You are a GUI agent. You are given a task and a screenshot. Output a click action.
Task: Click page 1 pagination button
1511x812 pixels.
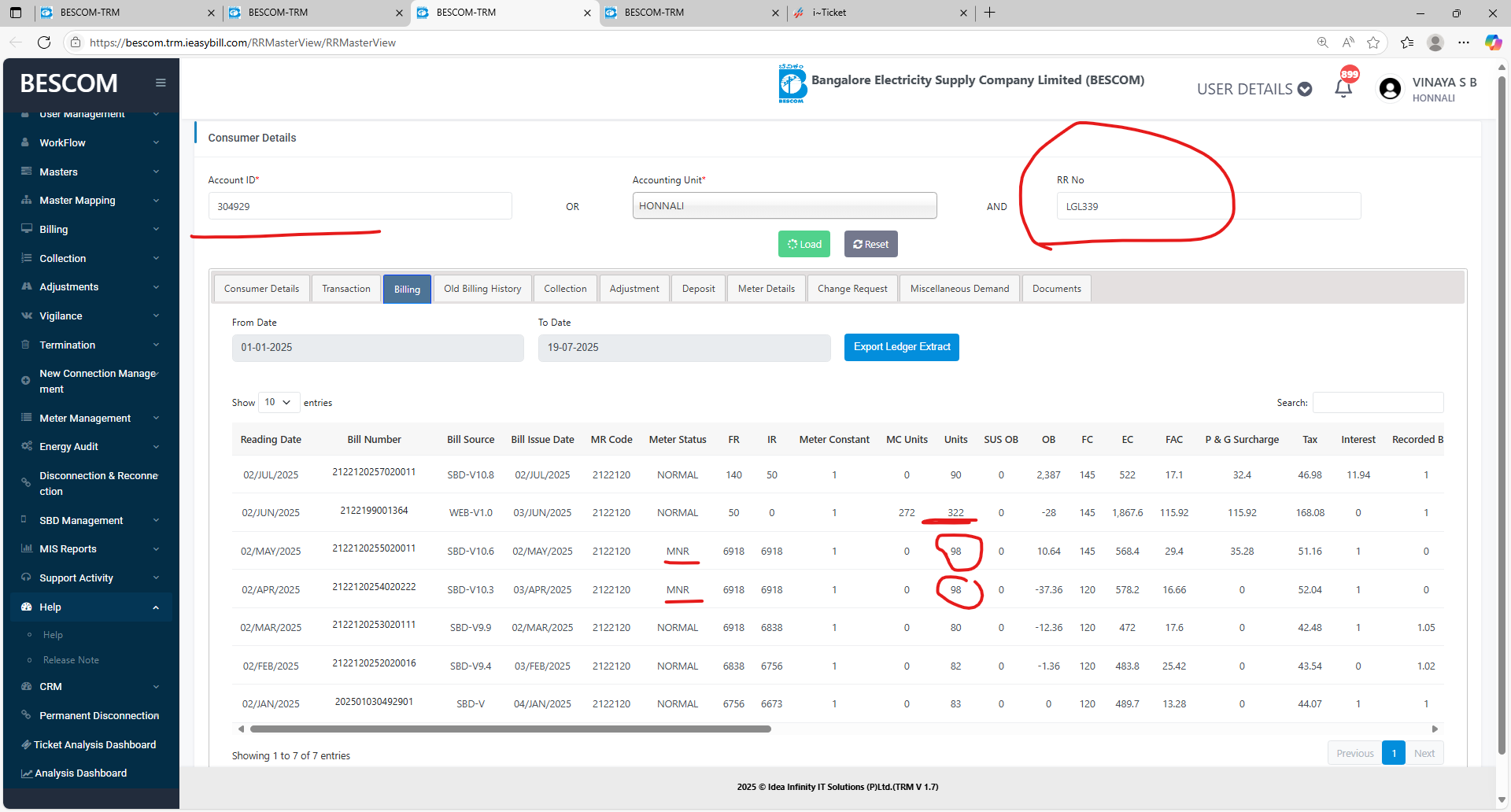[x=1394, y=753]
